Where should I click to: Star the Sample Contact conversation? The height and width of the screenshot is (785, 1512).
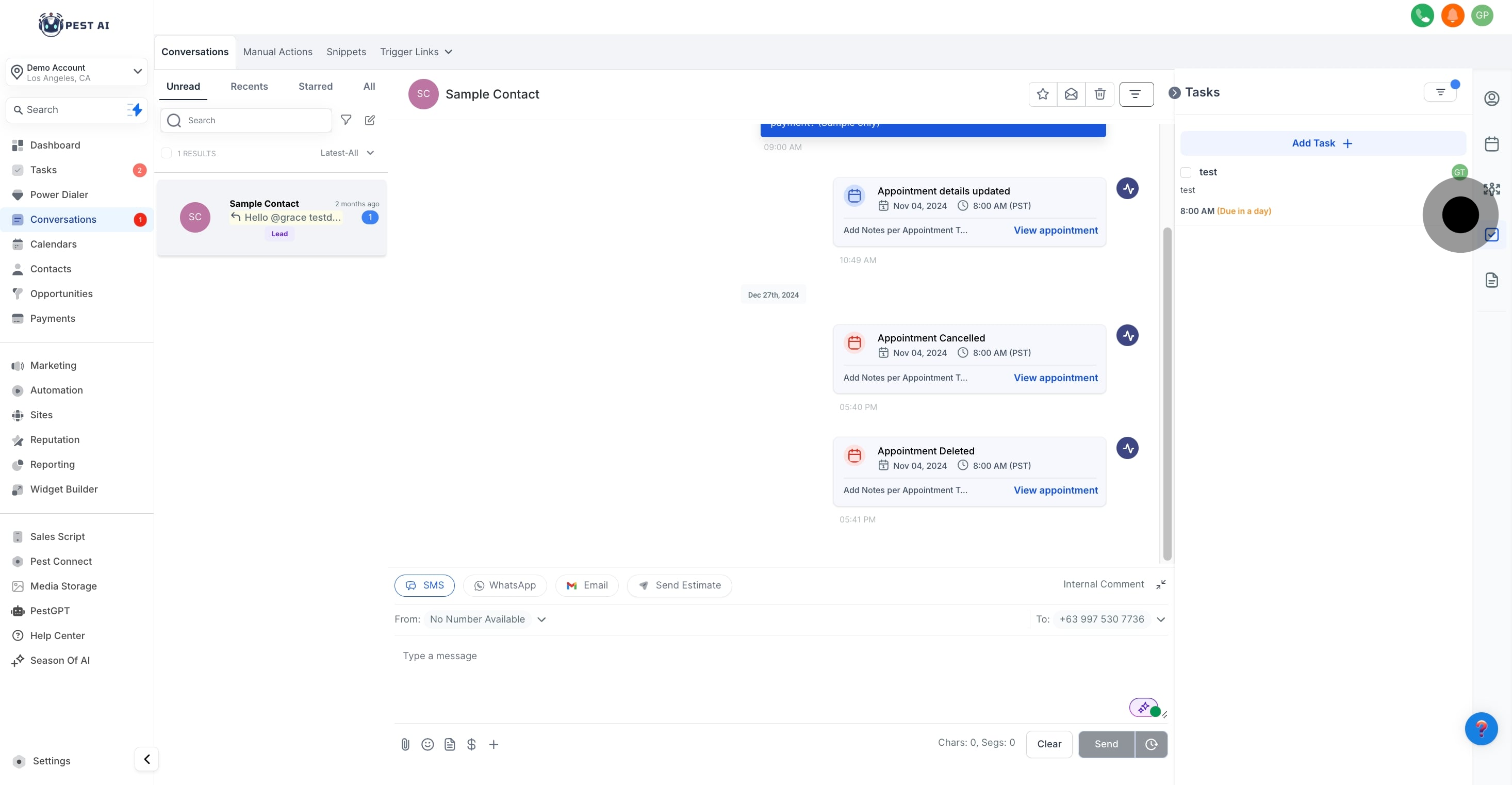tap(1042, 94)
